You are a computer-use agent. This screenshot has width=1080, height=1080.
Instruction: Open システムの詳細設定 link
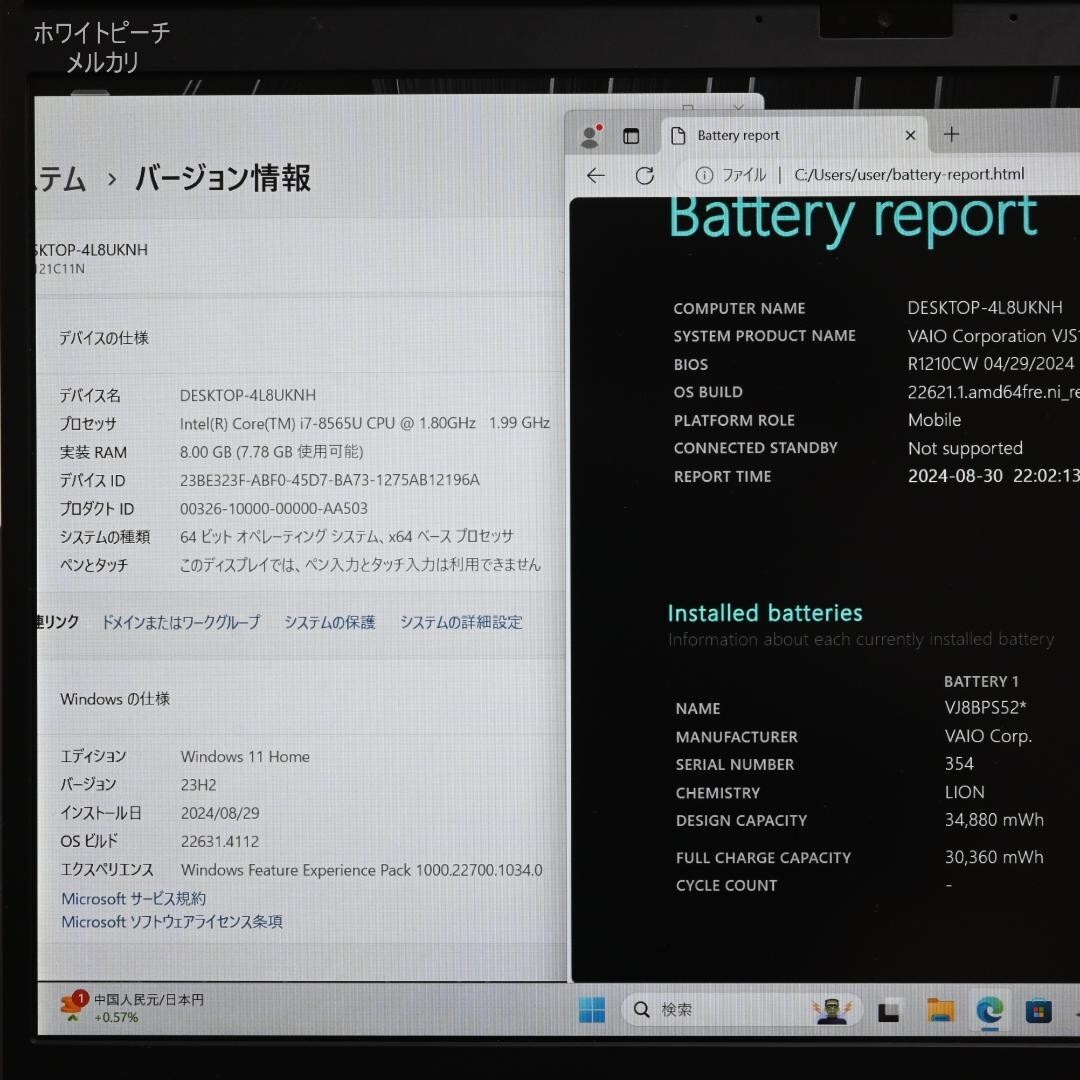coord(461,623)
